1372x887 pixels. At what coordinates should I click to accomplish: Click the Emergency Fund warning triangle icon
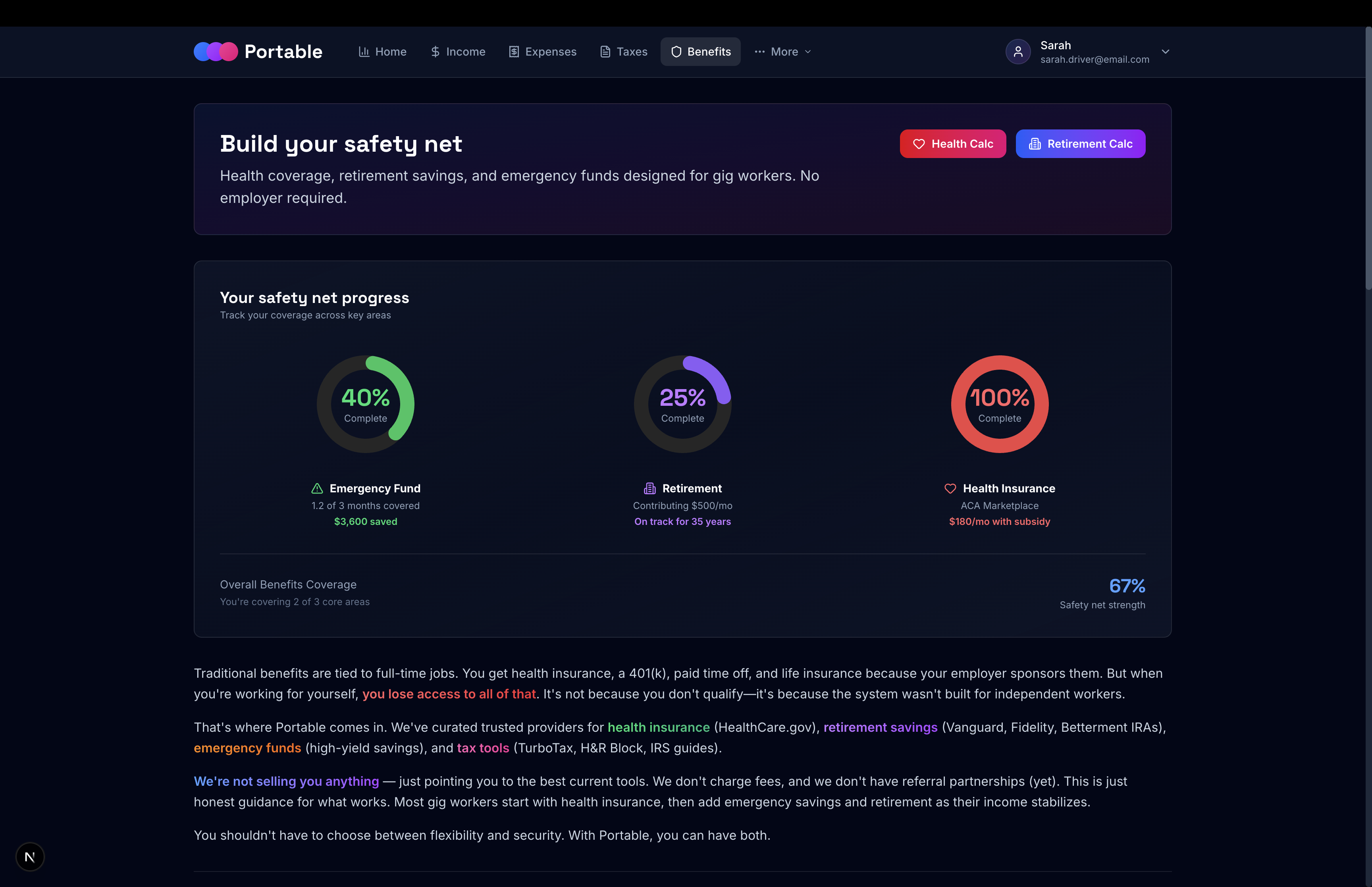317,488
